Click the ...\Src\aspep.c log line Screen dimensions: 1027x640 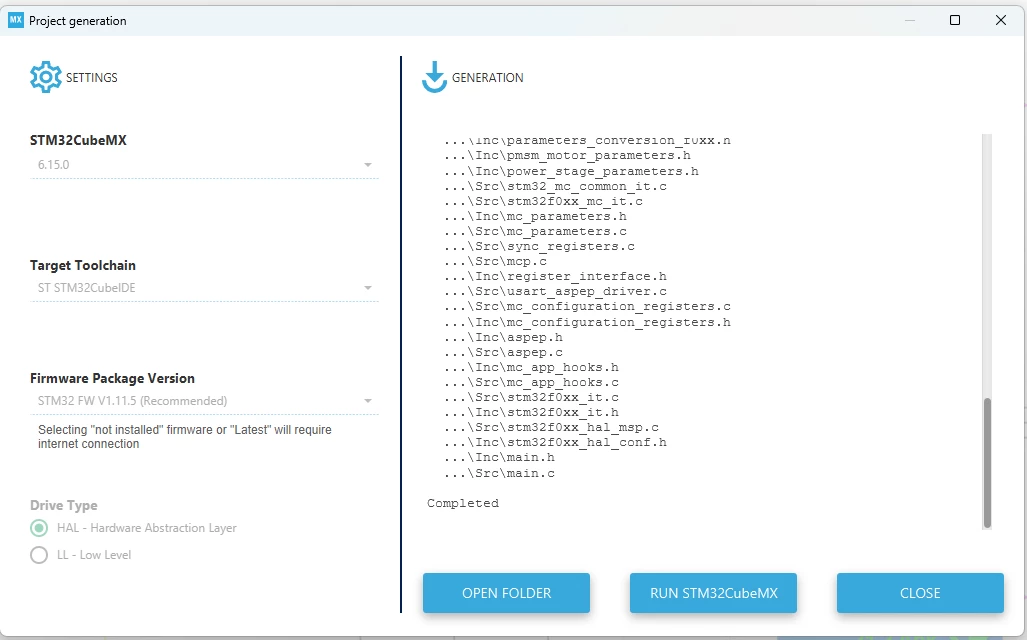[x=503, y=352]
